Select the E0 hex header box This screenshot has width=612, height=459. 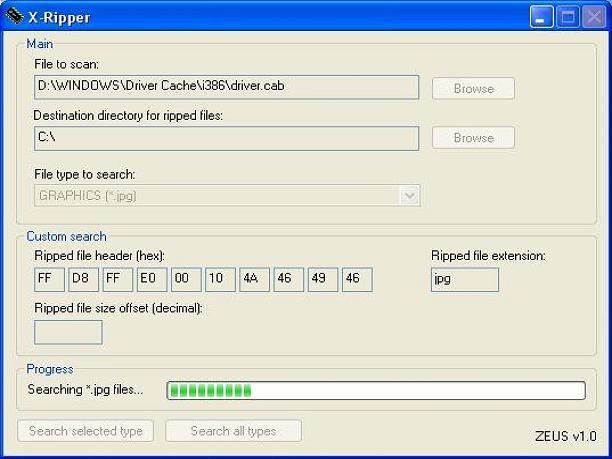pos(152,279)
